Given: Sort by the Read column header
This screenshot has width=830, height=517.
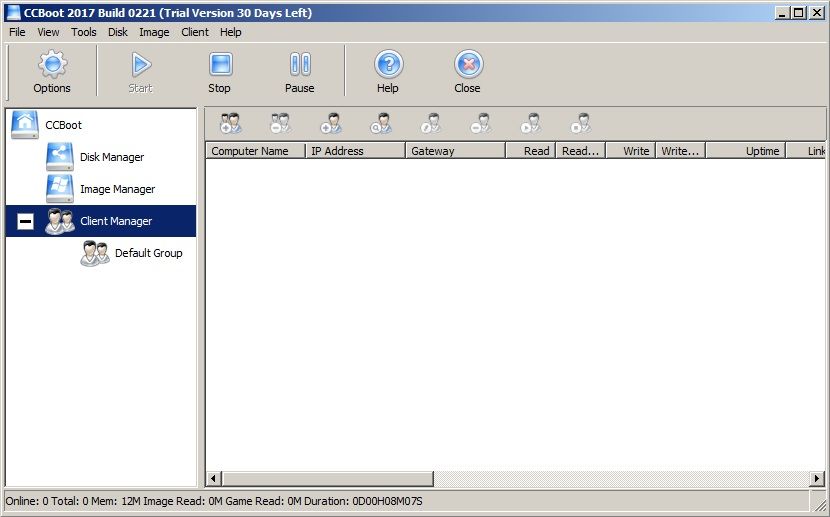Looking at the screenshot, I should click(530, 151).
